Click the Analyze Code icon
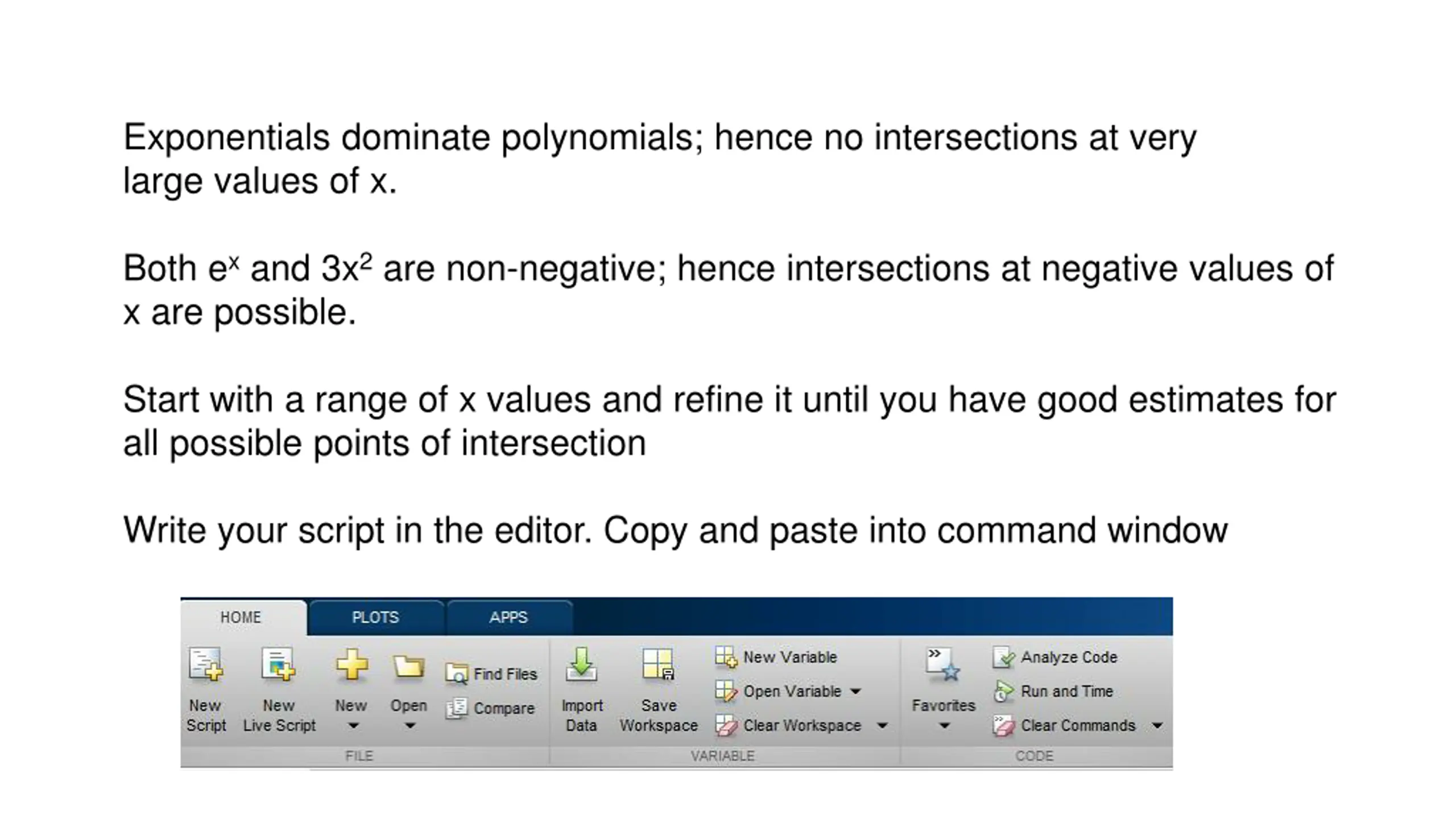 coord(1003,657)
